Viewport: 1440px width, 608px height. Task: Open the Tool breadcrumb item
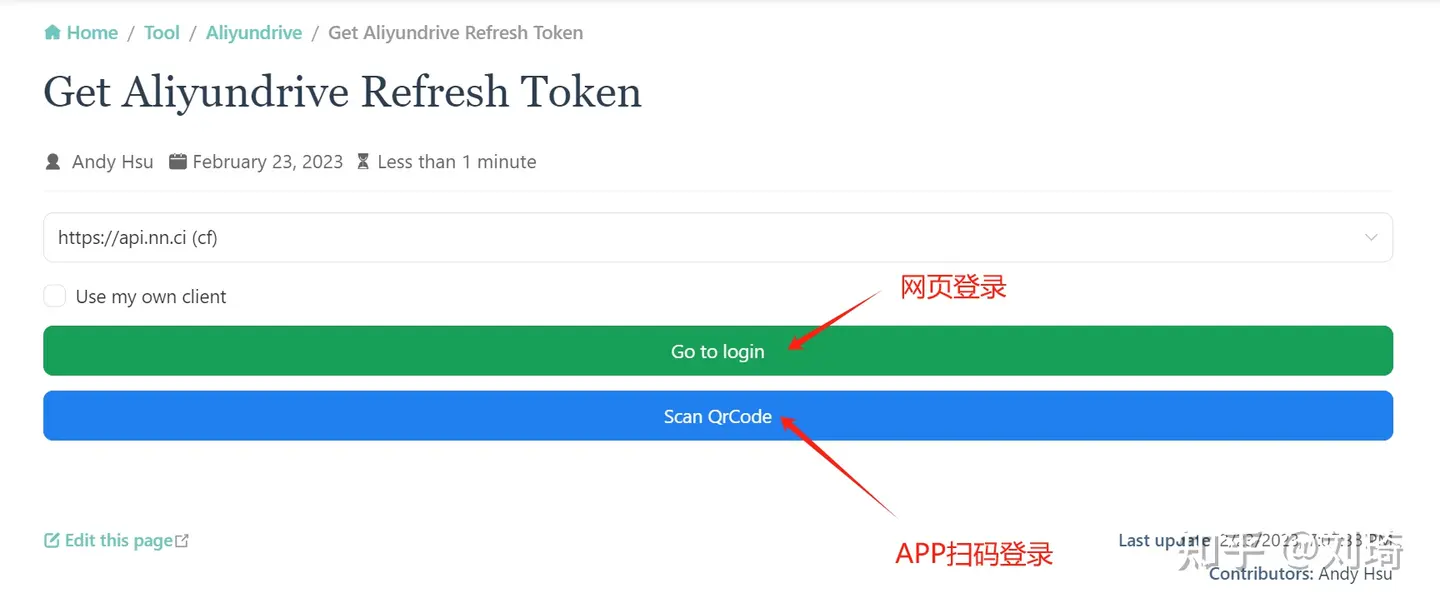coord(162,33)
